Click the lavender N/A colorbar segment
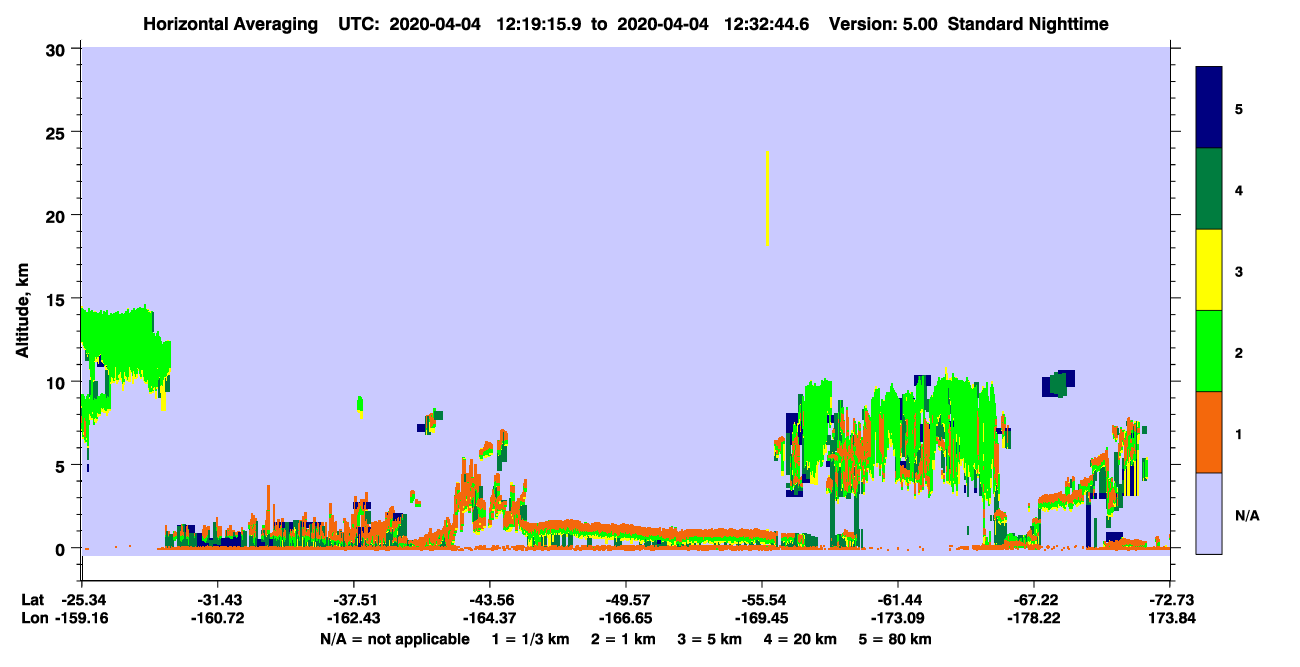The height and width of the screenshot is (667, 1300). [1209, 513]
